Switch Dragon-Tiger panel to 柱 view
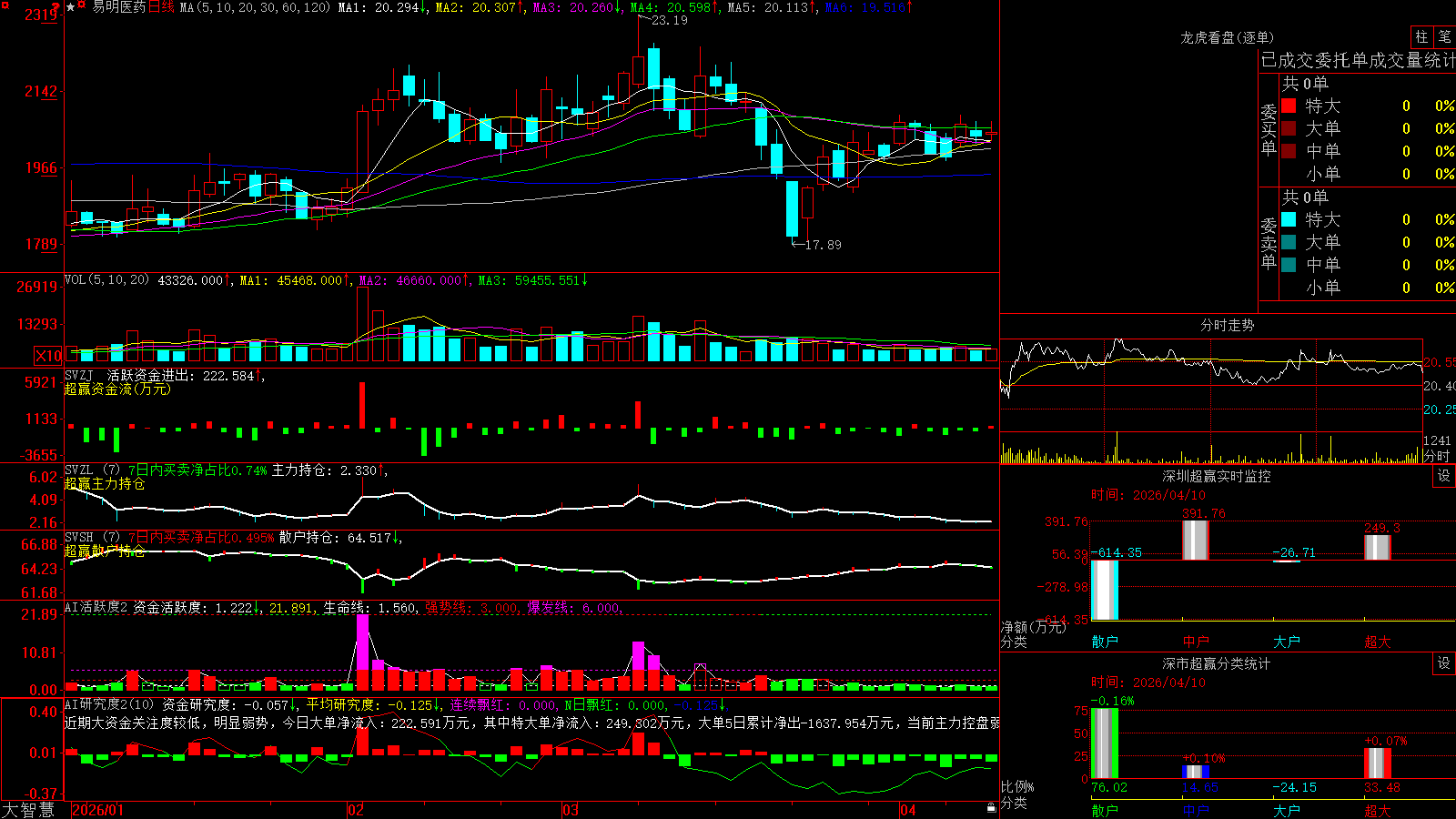Image resolution: width=1456 pixels, height=819 pixels. click(x=1421, y=37)
